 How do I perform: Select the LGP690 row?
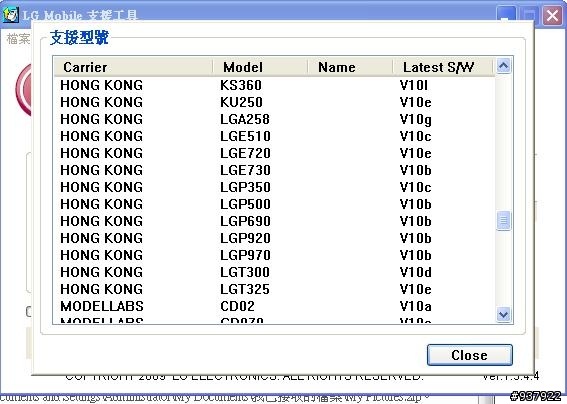[274, 221]
